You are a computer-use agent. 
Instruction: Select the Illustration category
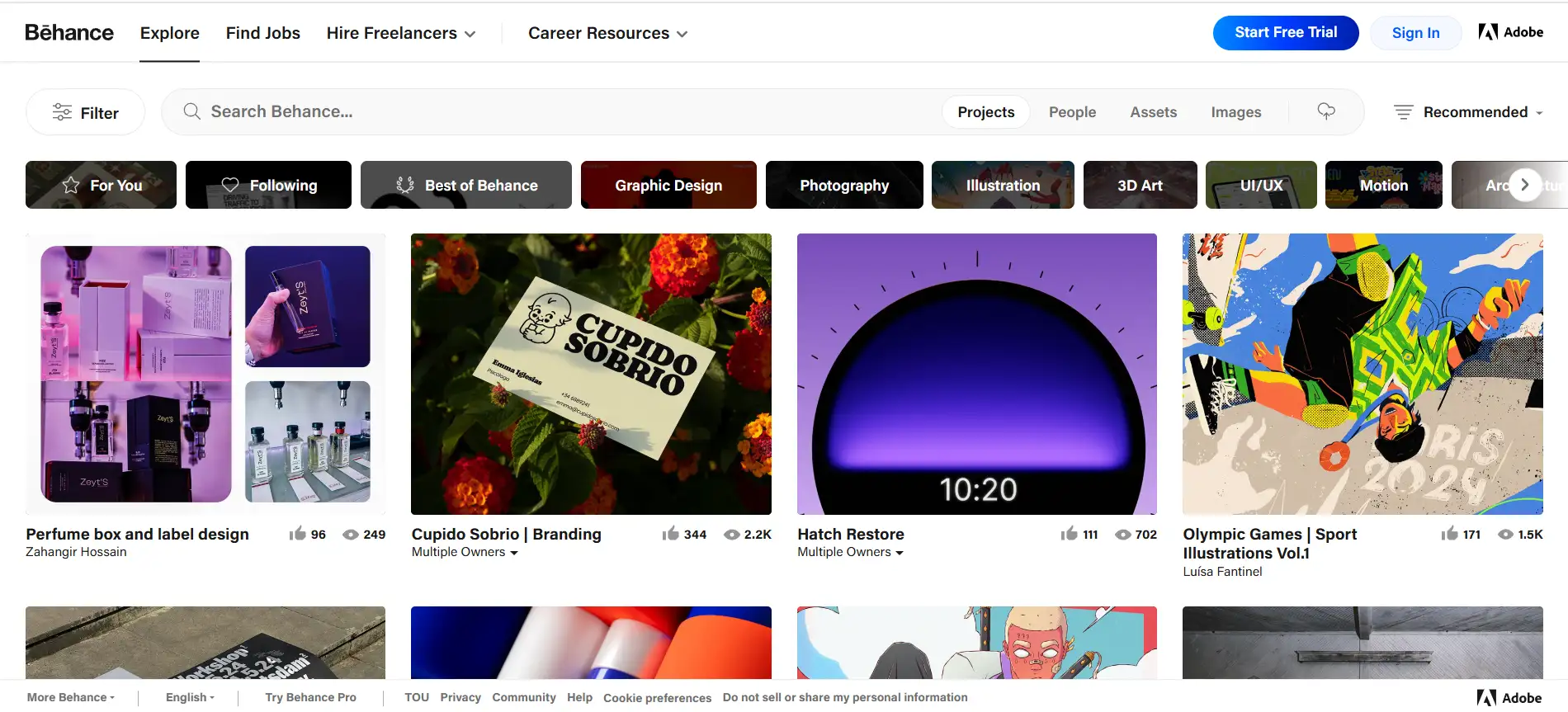[1003, 185]
